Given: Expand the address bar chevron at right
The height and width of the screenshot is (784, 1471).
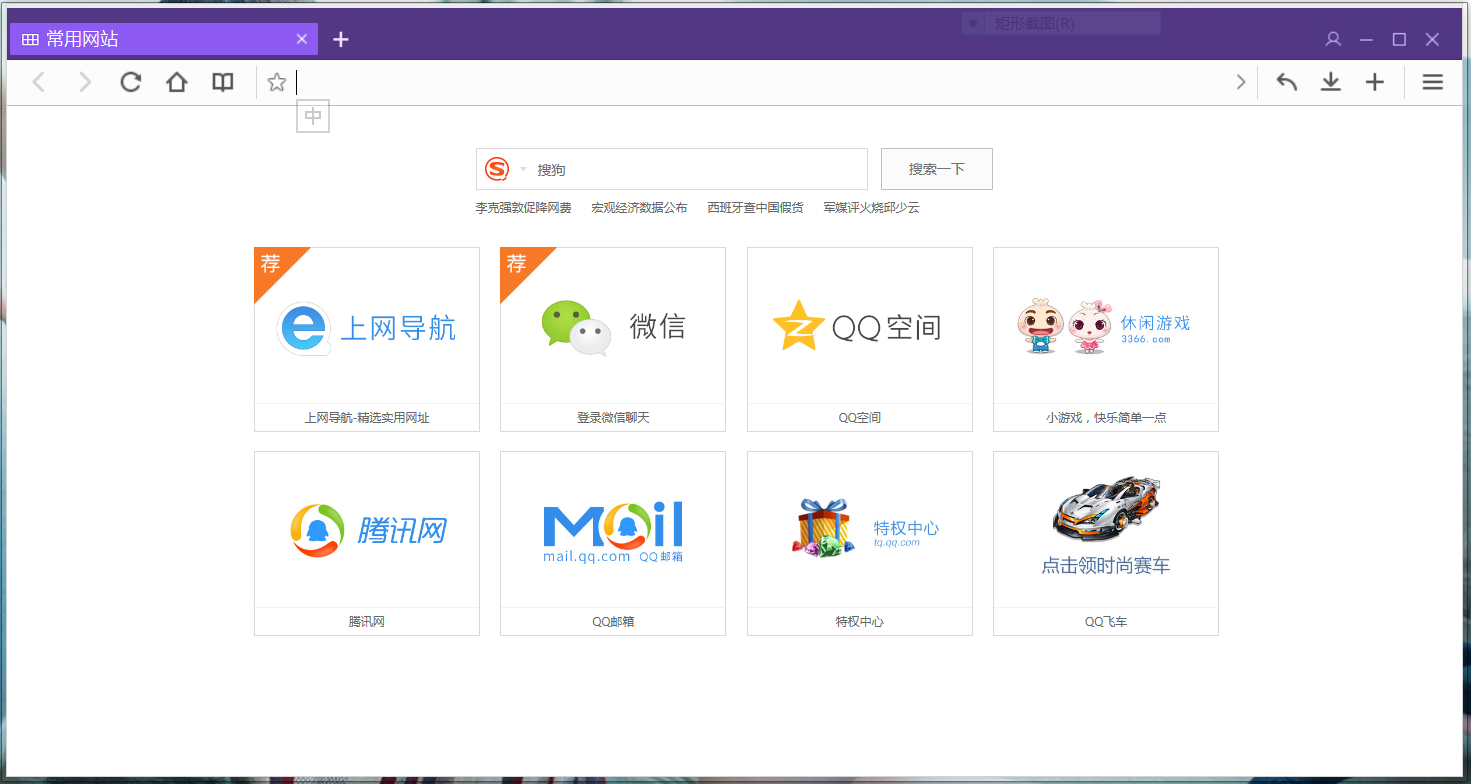Looking at the screenshot, I should pyautogui.click(x=1241, y=82).
